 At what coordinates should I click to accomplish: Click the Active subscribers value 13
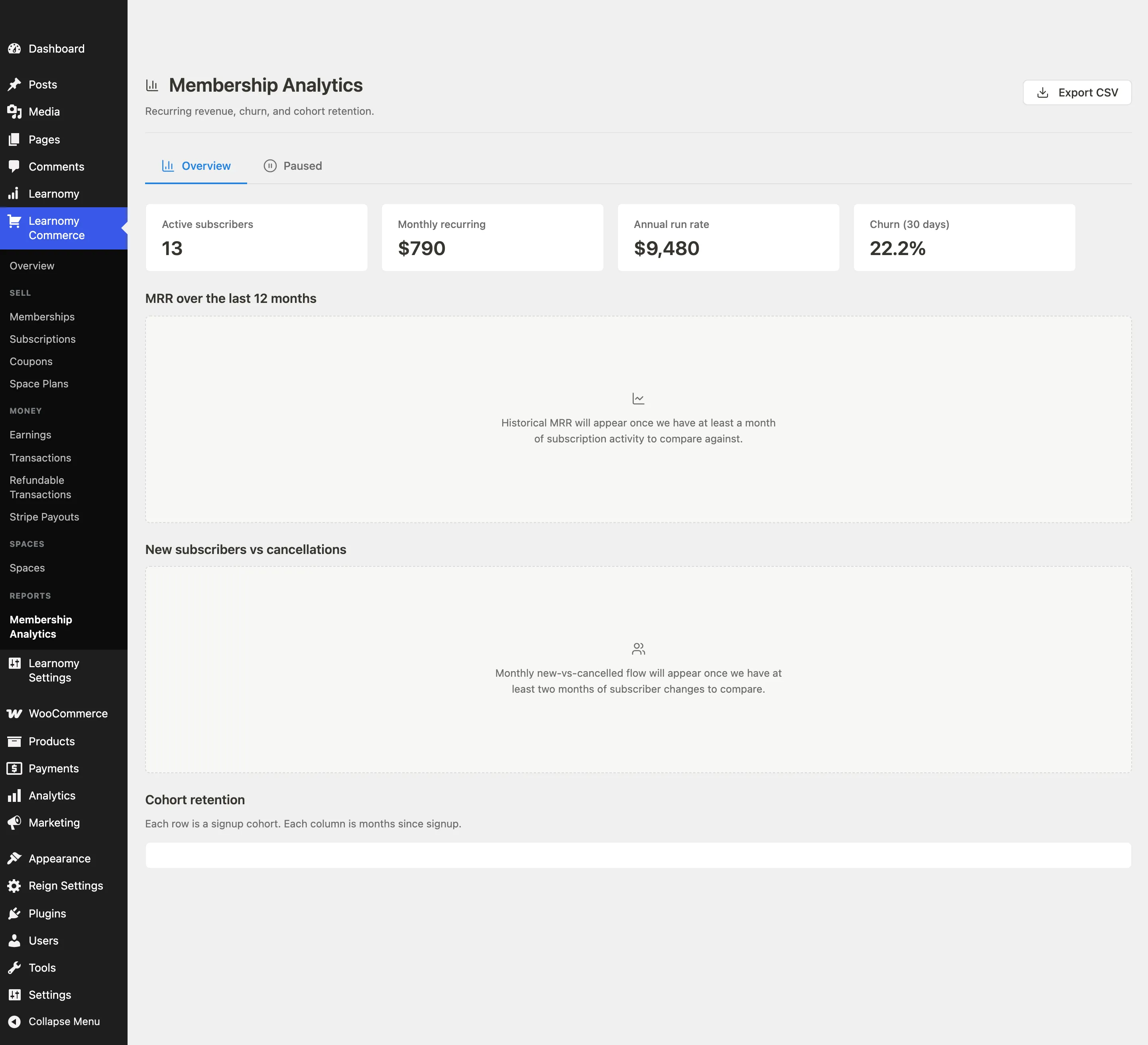[x=172, y=248]
